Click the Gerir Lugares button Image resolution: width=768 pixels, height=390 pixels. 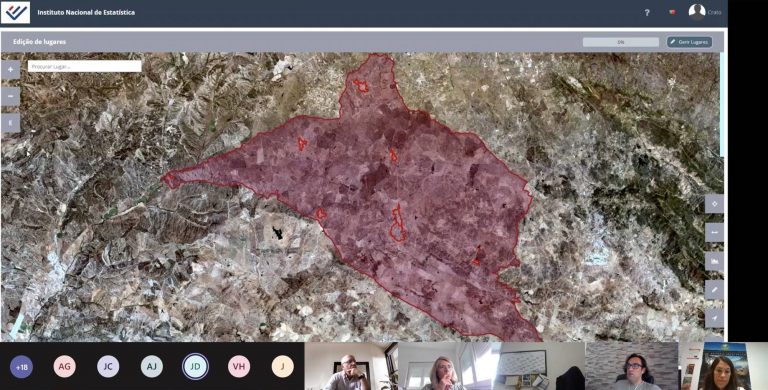[689, 42]
